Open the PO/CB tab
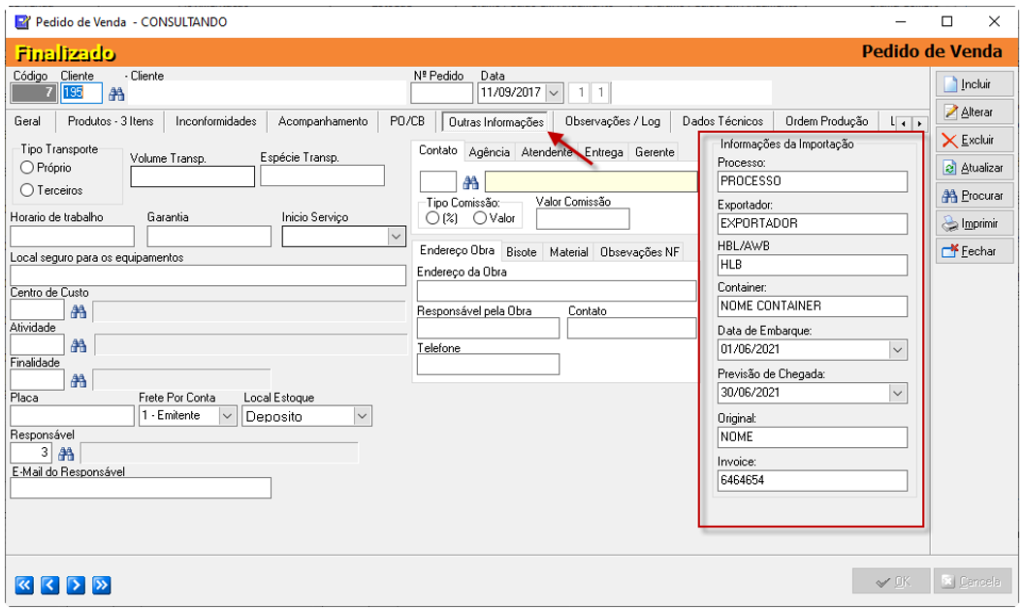 407,121
